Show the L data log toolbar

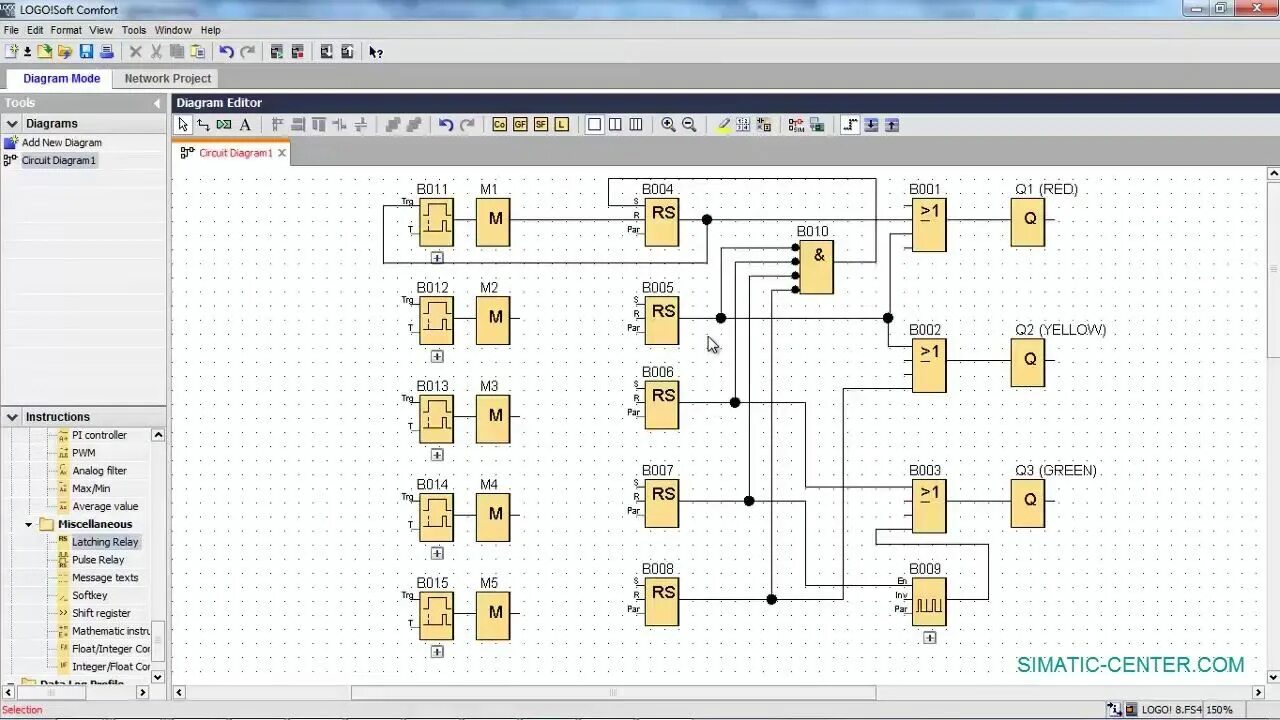(562, 125)
